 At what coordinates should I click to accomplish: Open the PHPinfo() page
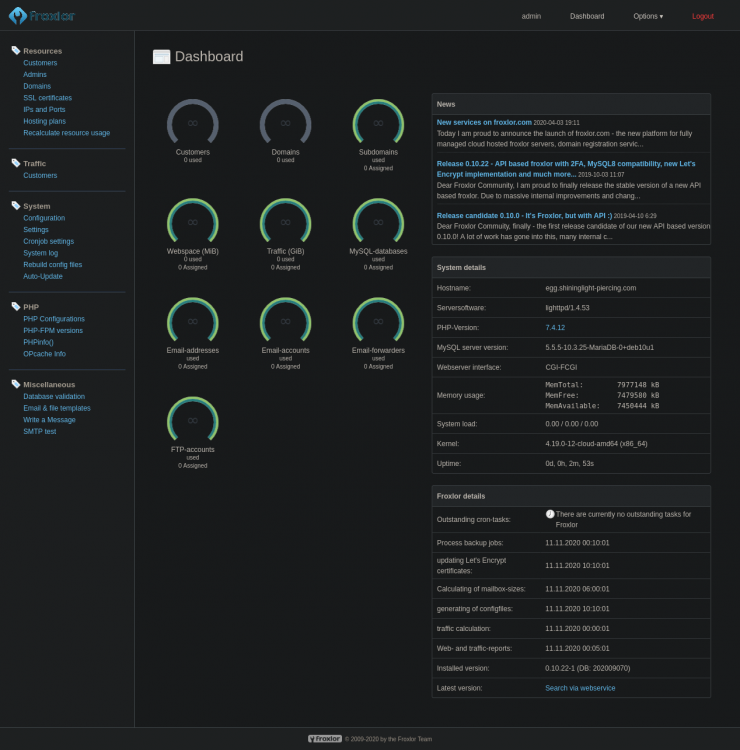pos(39,342)
